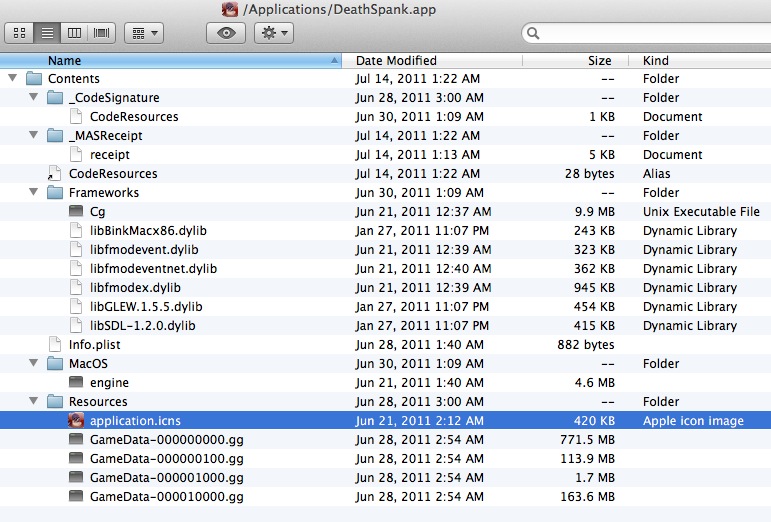The width and height of the screenshot is (771, 522).
Task: Select the MacOS folder icon
Action: (55, 363)
